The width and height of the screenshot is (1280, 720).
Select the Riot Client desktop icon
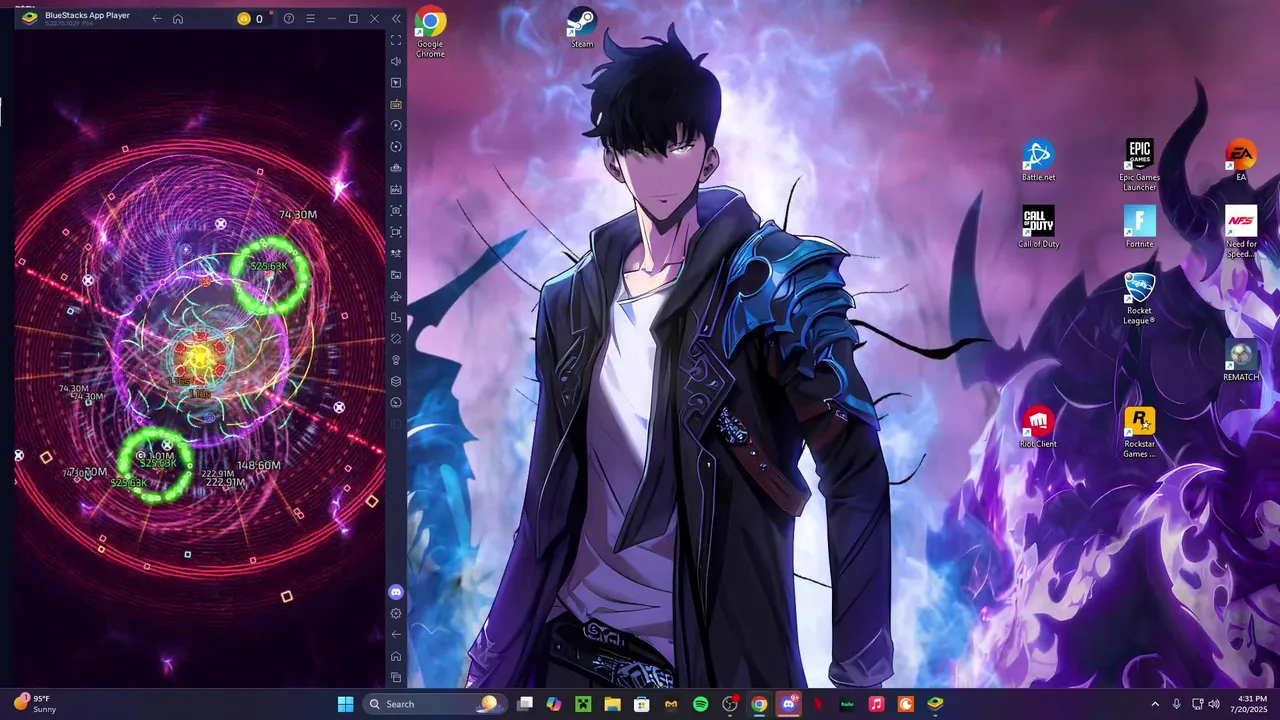(1038, 427)
